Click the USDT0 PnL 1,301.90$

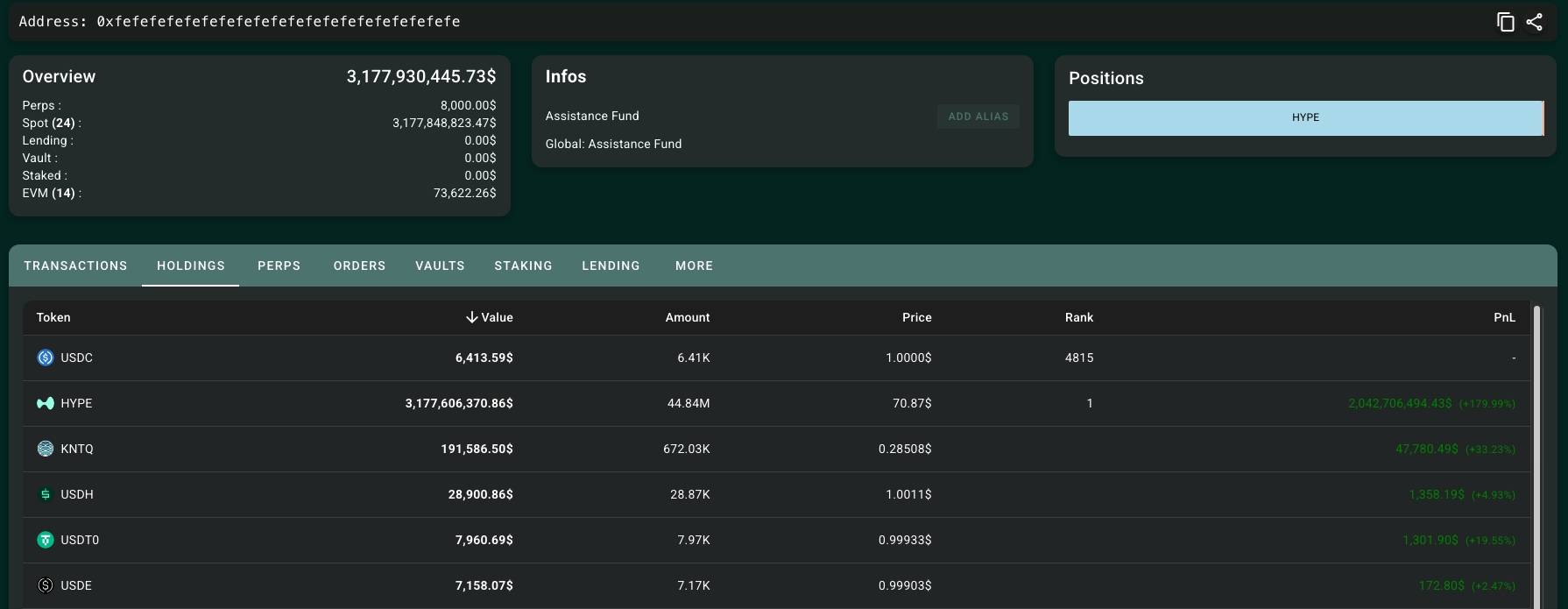(1430, 540)
